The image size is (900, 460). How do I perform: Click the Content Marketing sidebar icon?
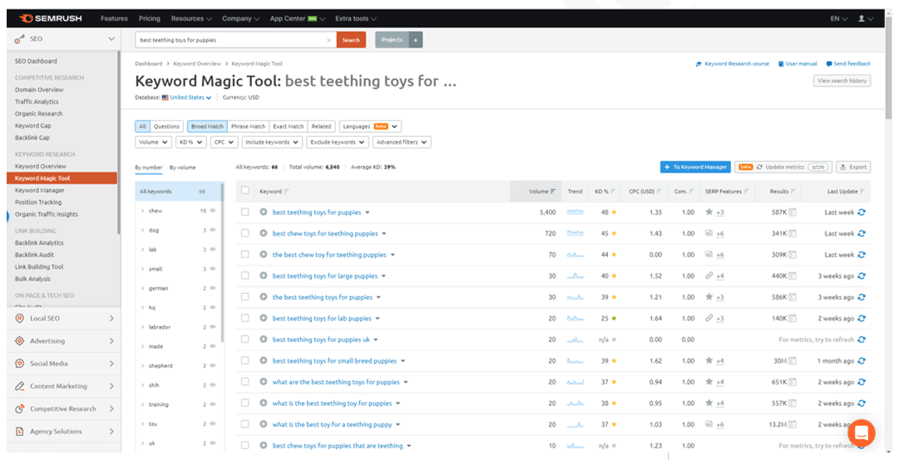pos(20,386)
